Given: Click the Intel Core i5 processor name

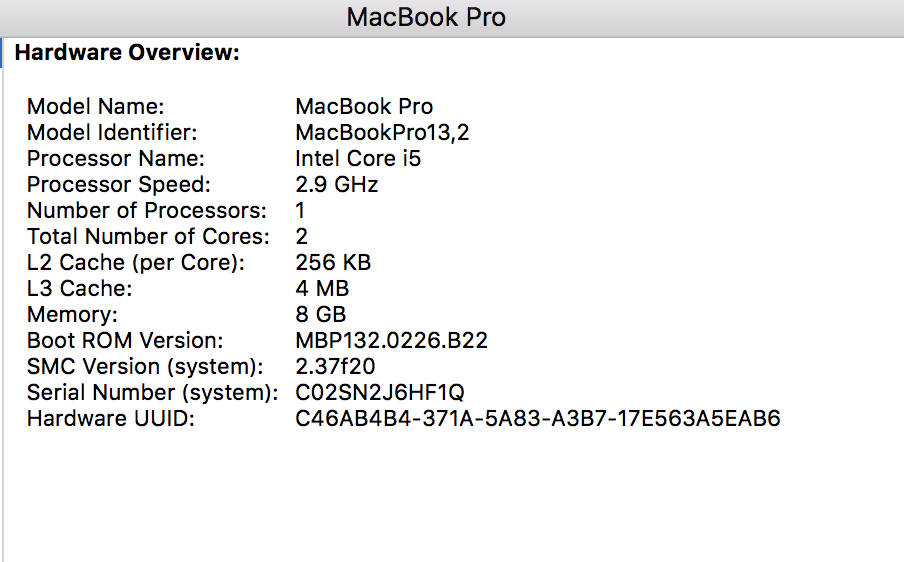Looking at the screenshot, I should (x=358, y=159).
